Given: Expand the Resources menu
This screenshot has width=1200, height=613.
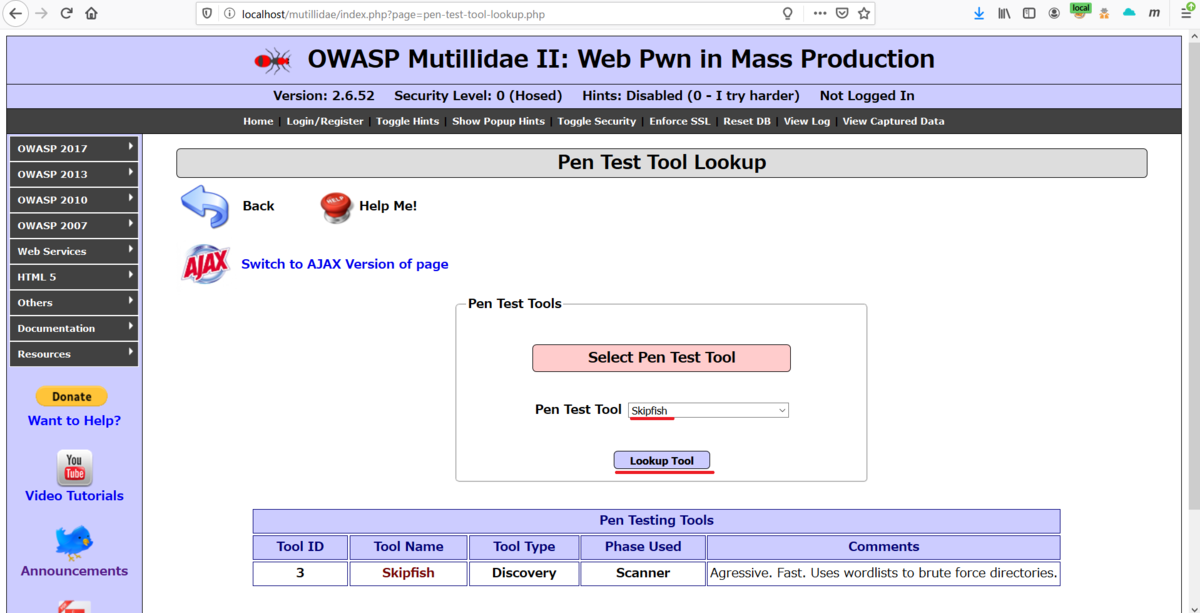Looking at the screenshot, I should 74,354.
